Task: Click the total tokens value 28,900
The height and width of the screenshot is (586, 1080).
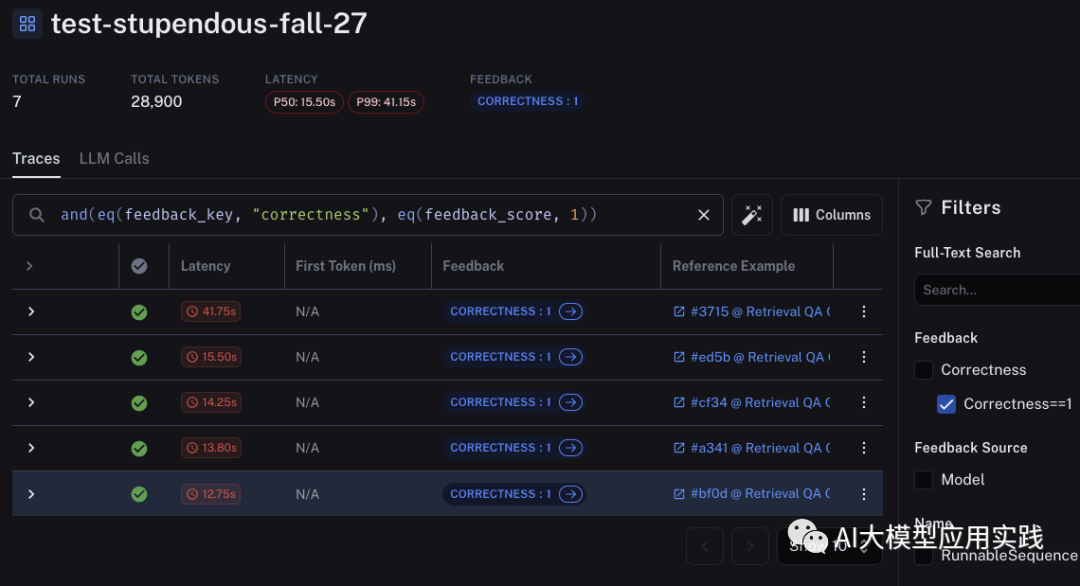Action: pyautogui.click(x=156, y=102)
